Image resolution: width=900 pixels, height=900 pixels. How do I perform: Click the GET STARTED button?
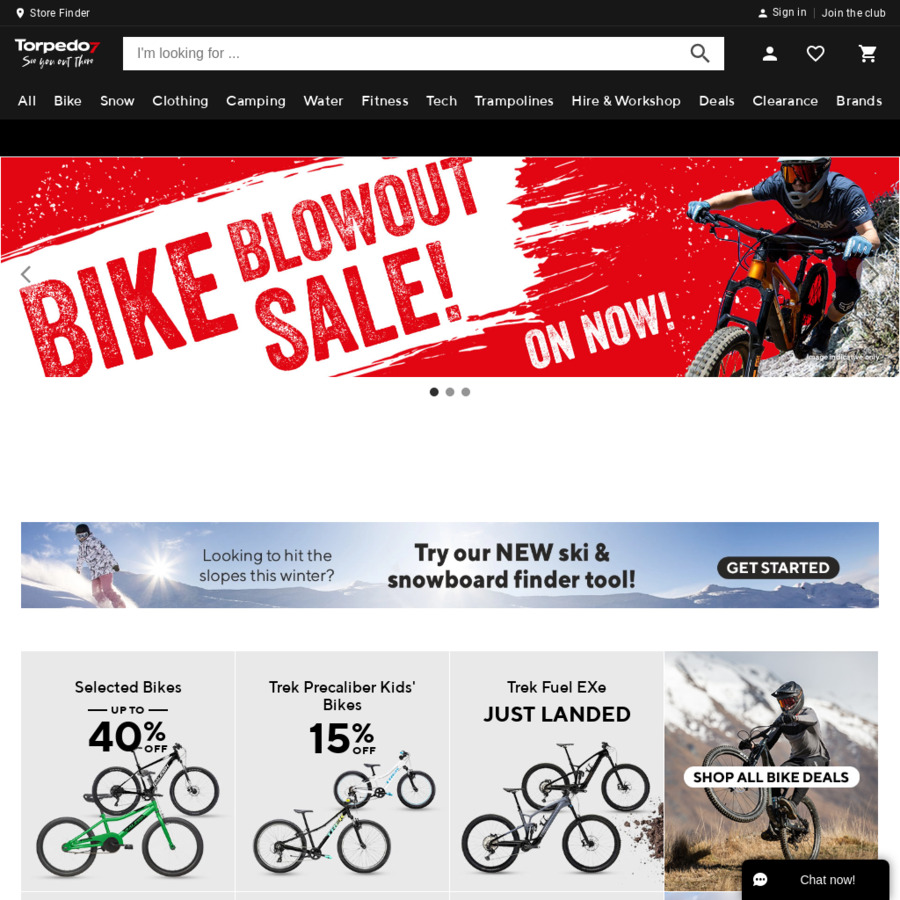778,568
